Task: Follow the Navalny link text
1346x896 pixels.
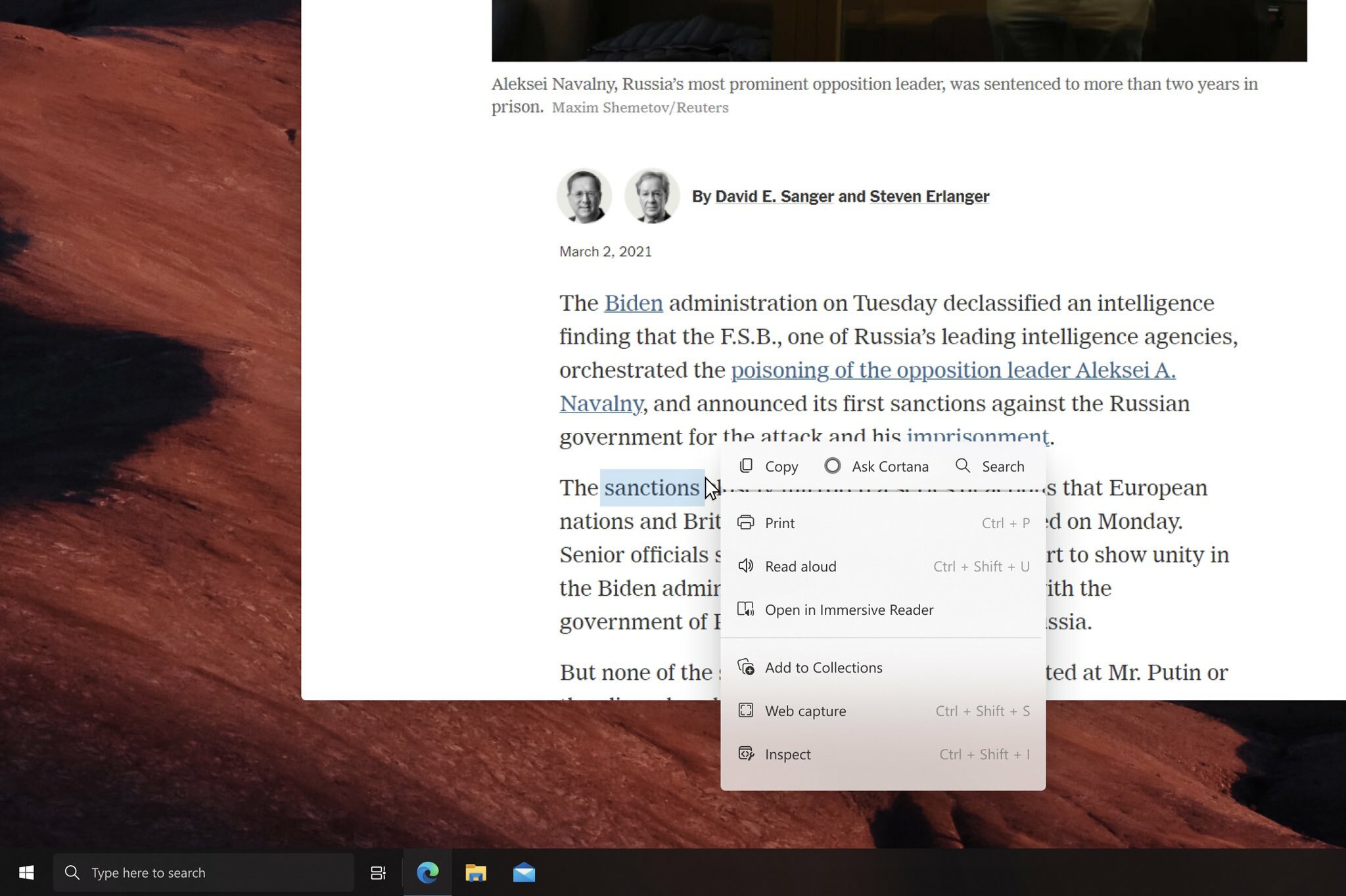Action: (601, 403)
